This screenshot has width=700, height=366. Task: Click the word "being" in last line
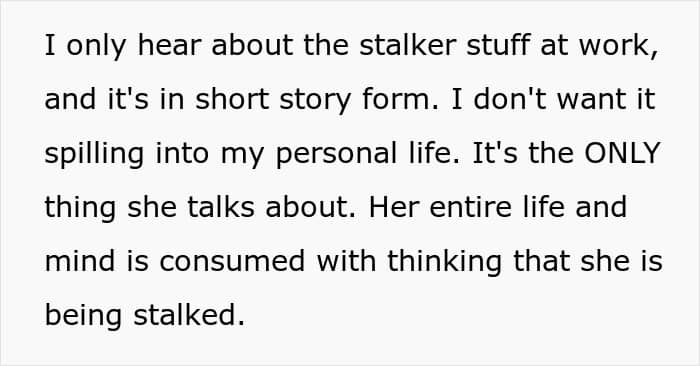[x=83, y=317]
